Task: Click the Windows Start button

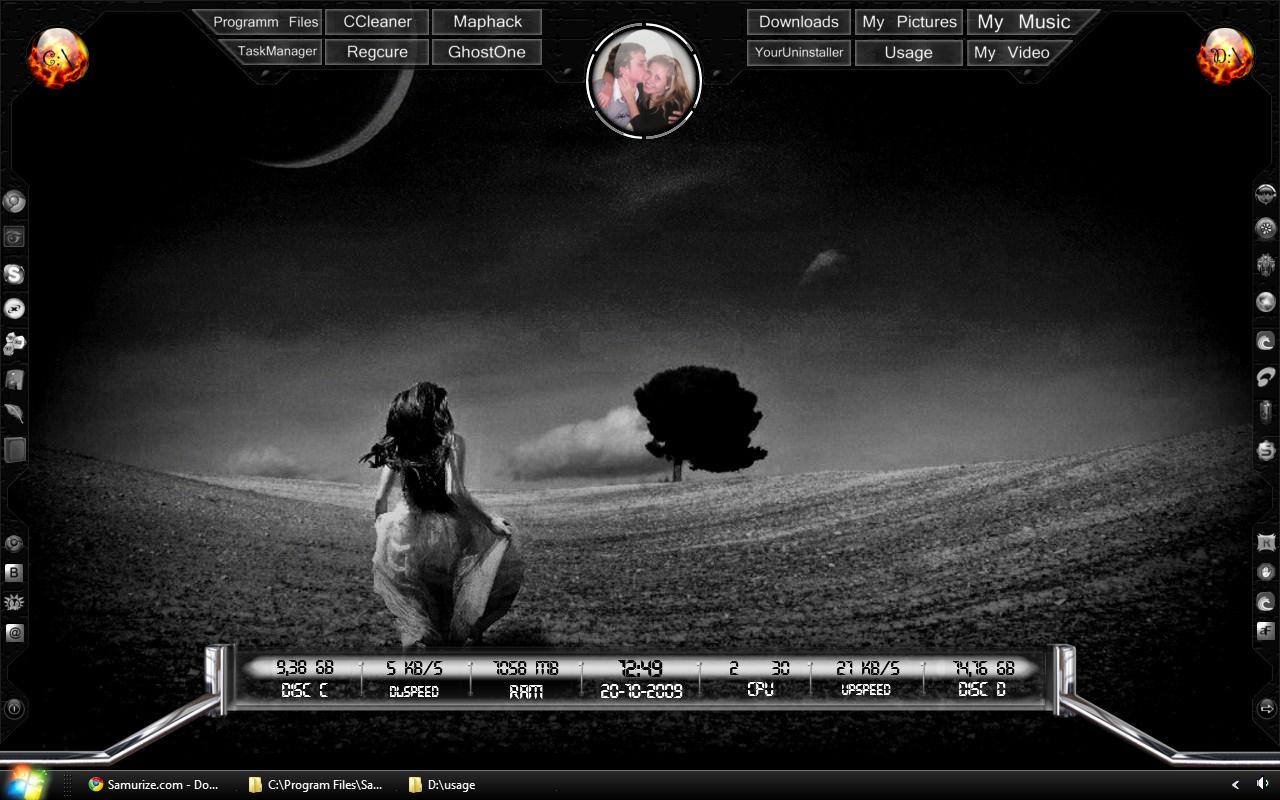Action: click(x=24, y=783)
